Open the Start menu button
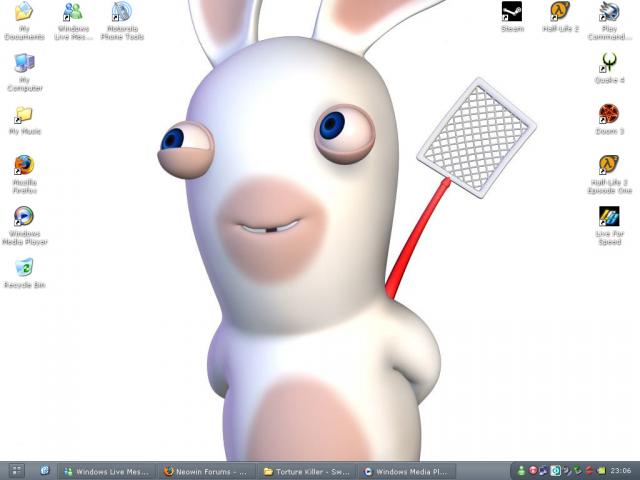The image size is (640, 480). coord(17,471)
